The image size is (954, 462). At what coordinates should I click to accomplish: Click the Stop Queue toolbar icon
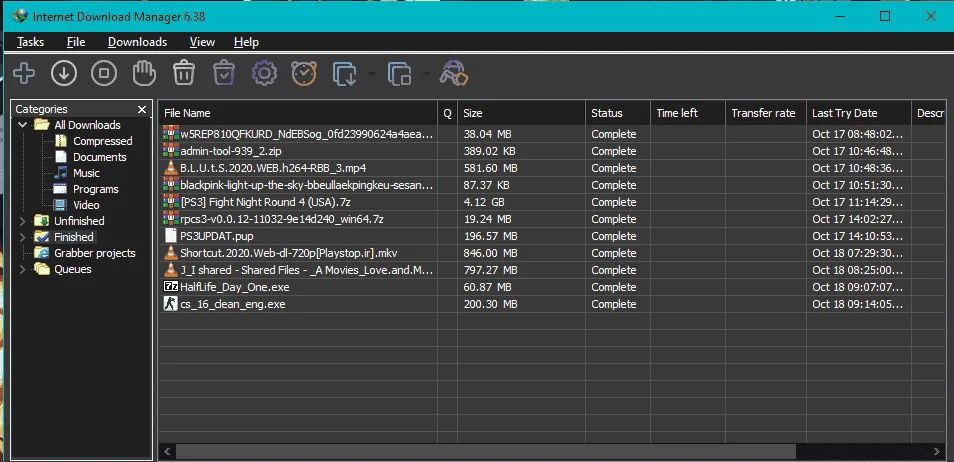click(x=400, y=74)
